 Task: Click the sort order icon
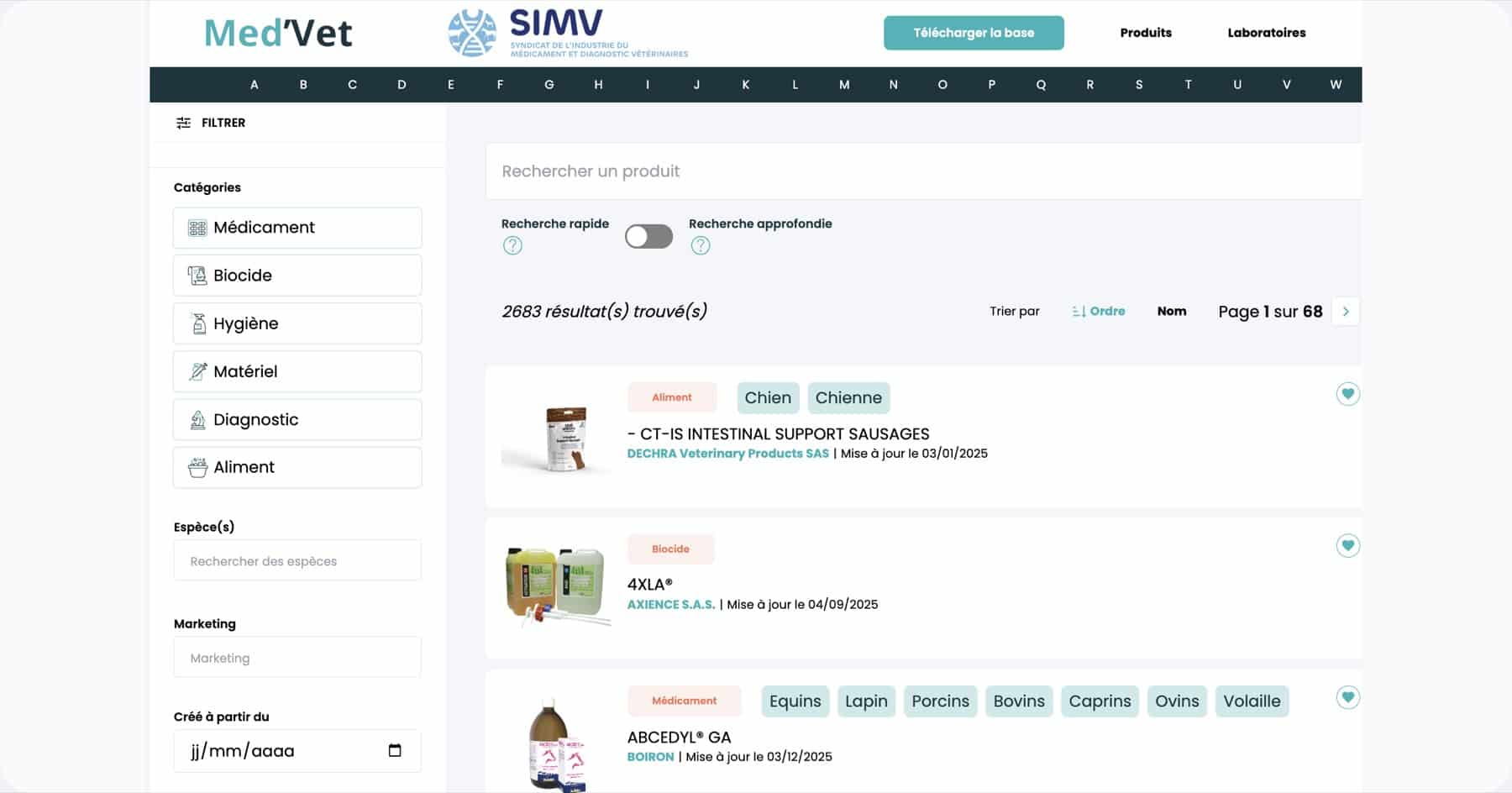(x=1079, y=311)
